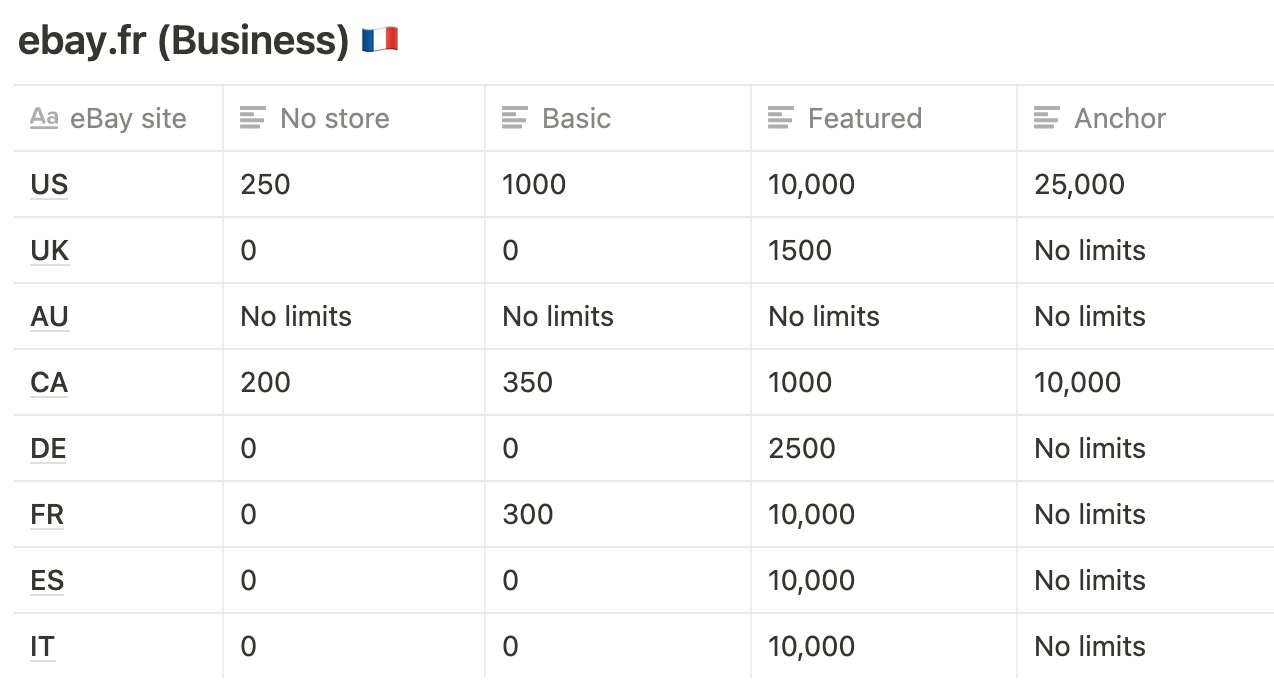The image size is (1274, 680).
Task: Click the text-type icon next to Anchor
Action: tap(1047, 118)
